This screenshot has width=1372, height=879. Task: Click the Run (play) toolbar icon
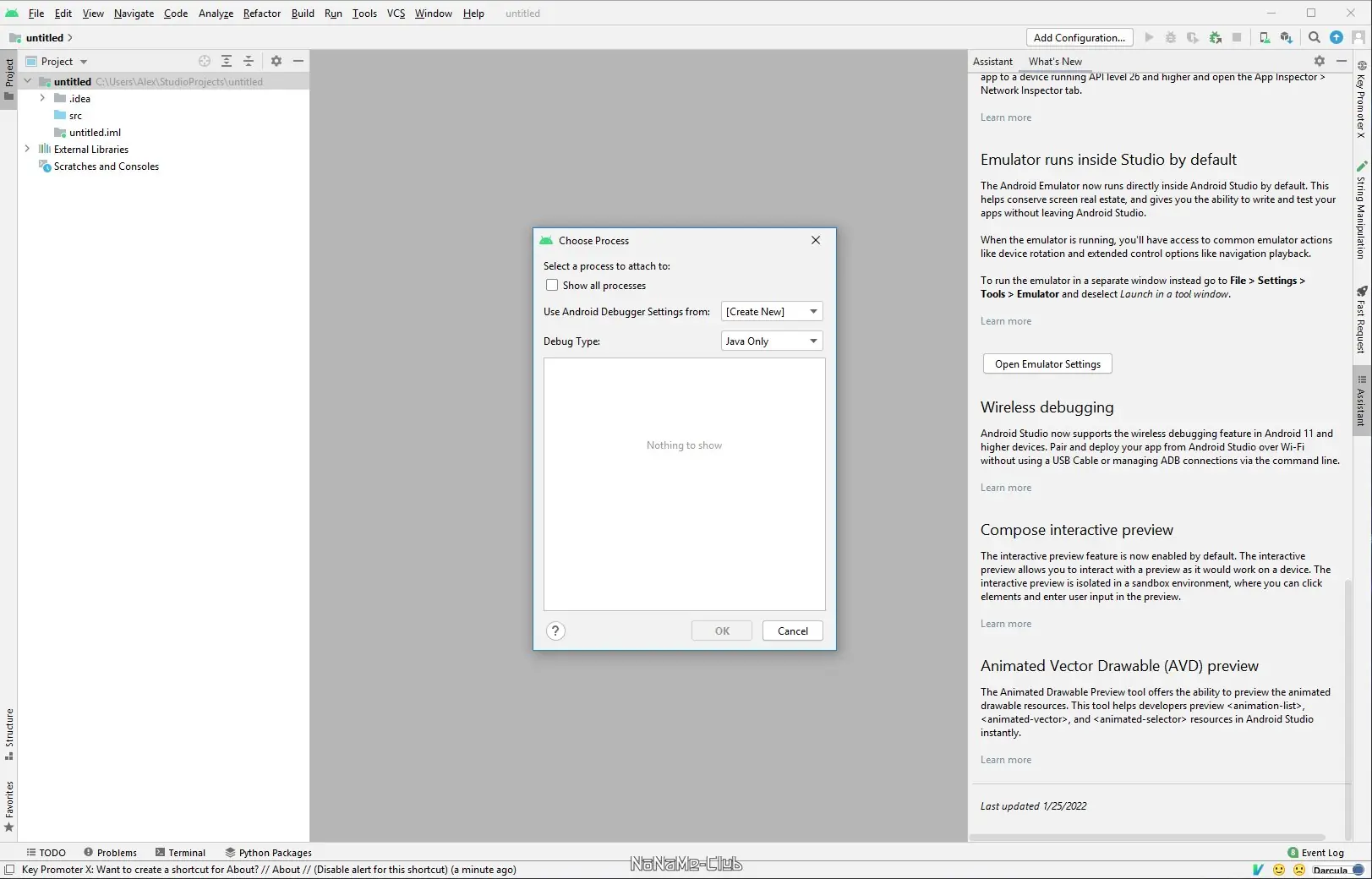[1149, 37]
